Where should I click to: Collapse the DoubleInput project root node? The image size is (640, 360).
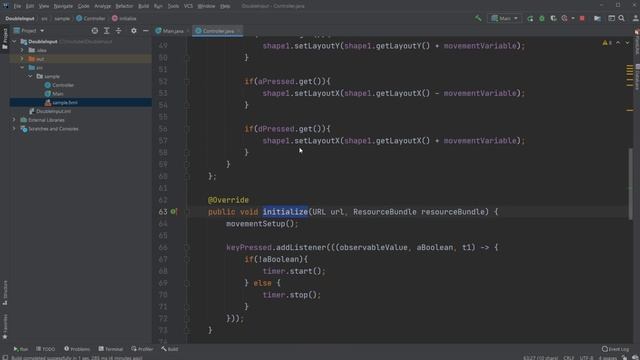coord(14,42)
